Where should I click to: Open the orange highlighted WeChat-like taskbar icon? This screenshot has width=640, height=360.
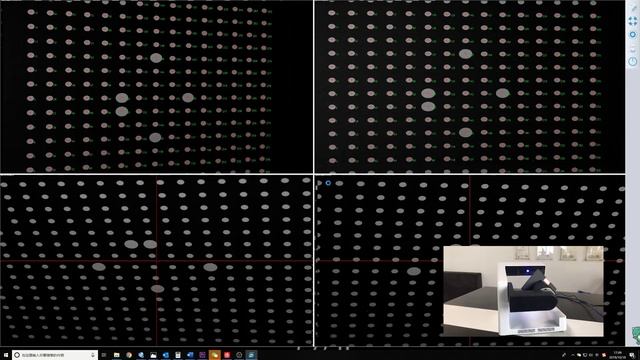215,355
